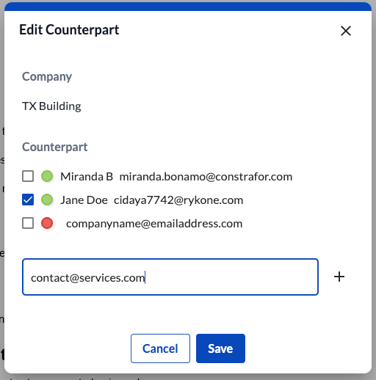This screenshot has width=376, height=380.
Task: Select cidaya7742@rykone.com email text
Action: 178,200
